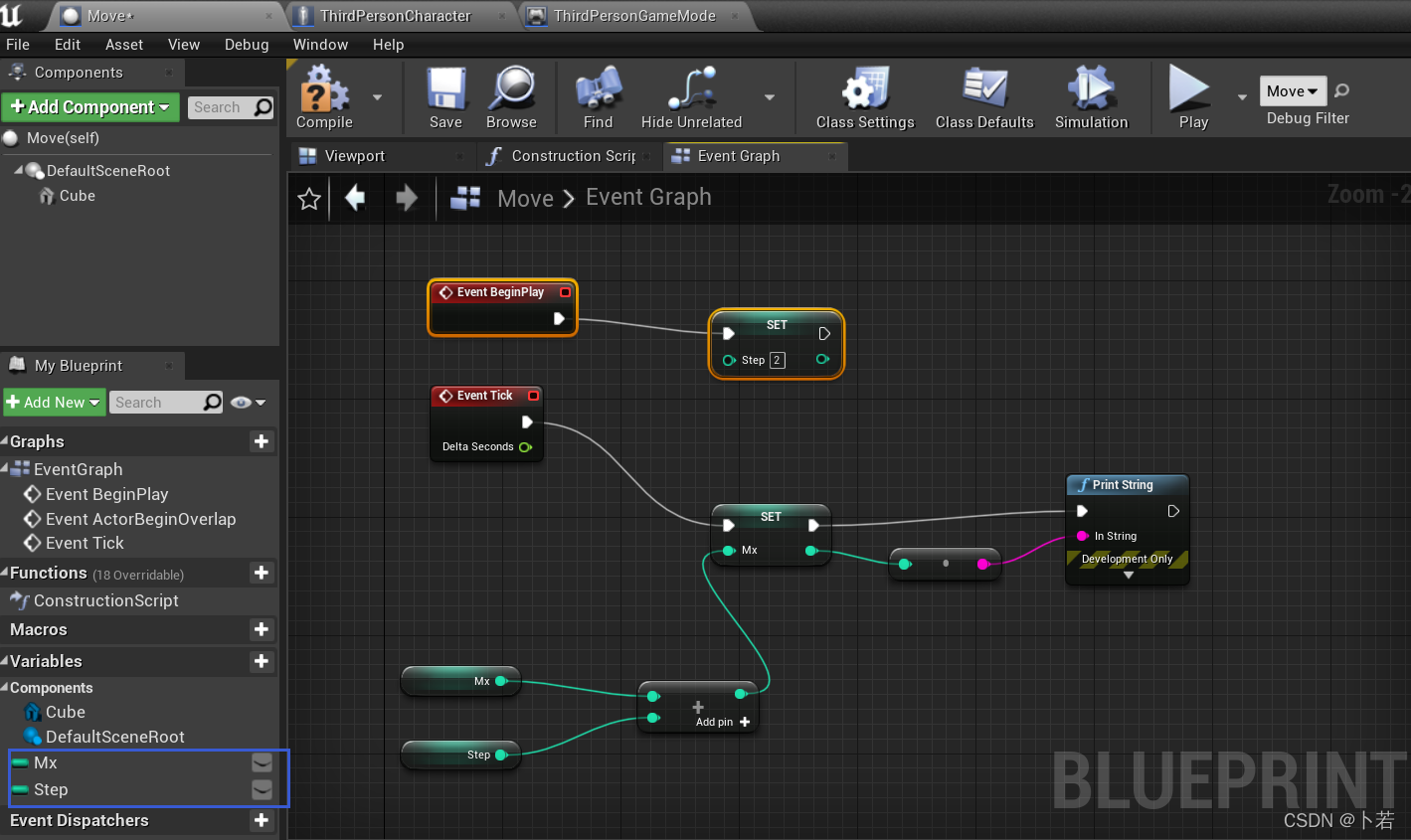This screenshot has height=840, width=1411.
Task: Open the Debug menu
Action: (x=247, y=45)
